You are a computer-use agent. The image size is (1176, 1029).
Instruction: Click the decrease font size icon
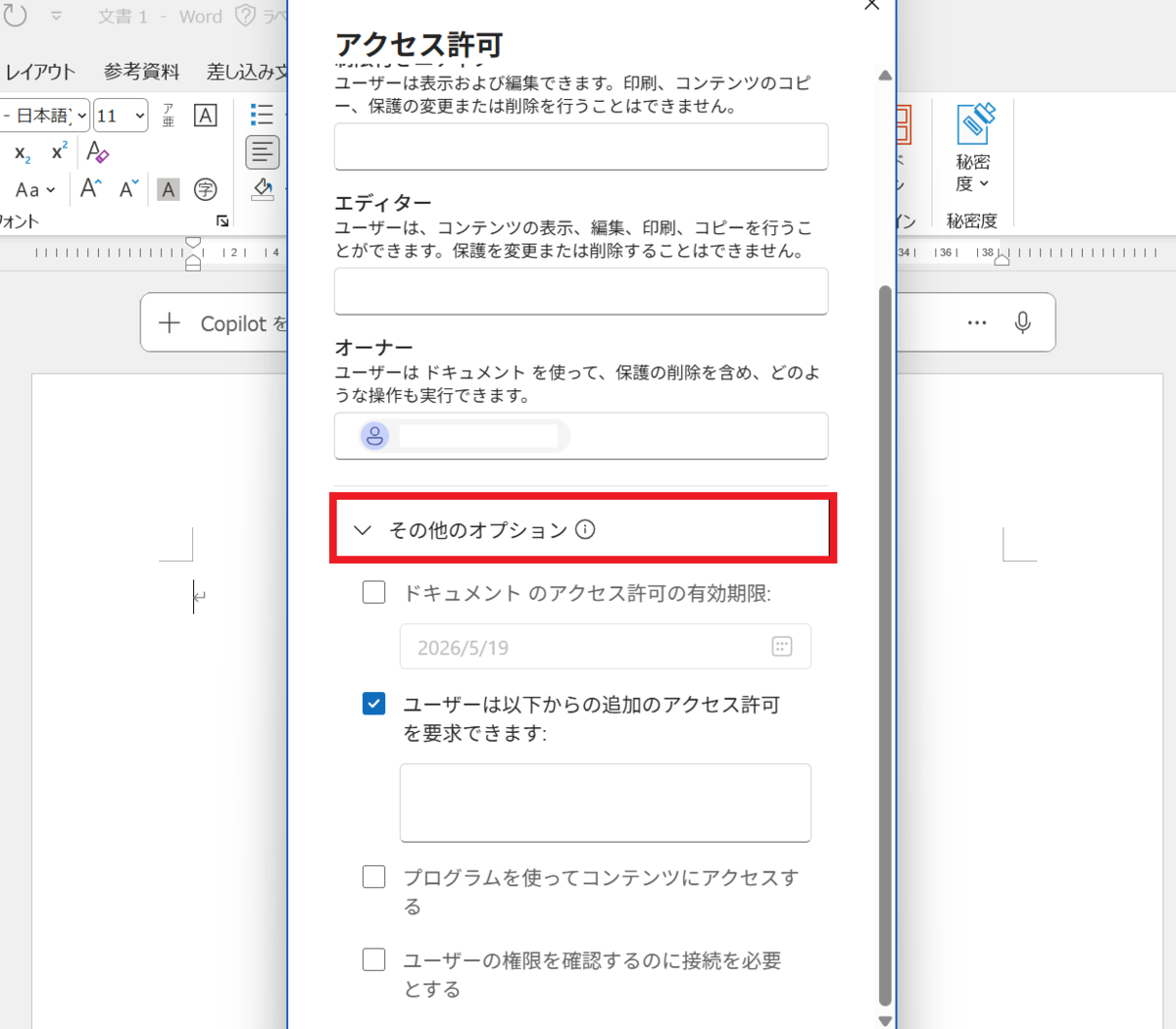click(129, 189)
